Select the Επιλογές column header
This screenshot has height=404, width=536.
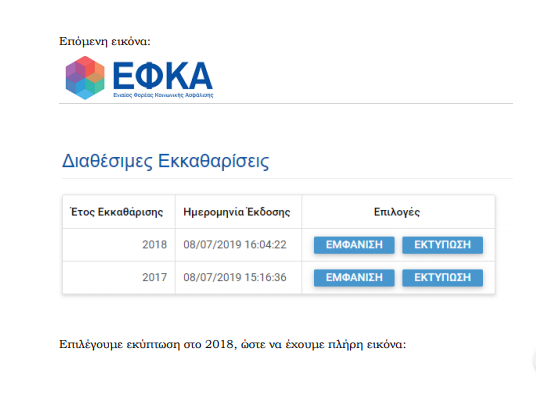click(397, 212)
